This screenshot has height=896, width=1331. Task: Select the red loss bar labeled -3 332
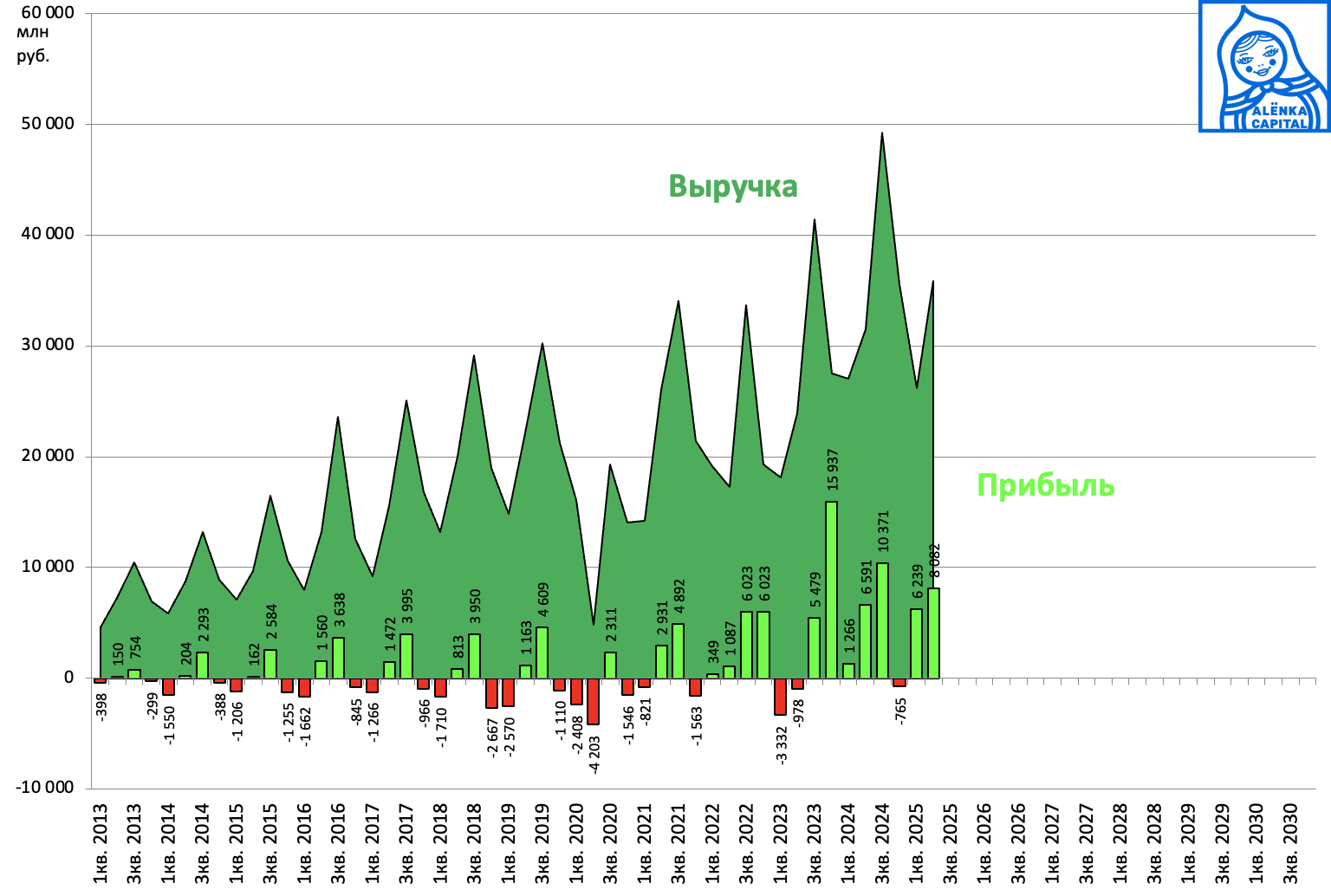[780, 696]
